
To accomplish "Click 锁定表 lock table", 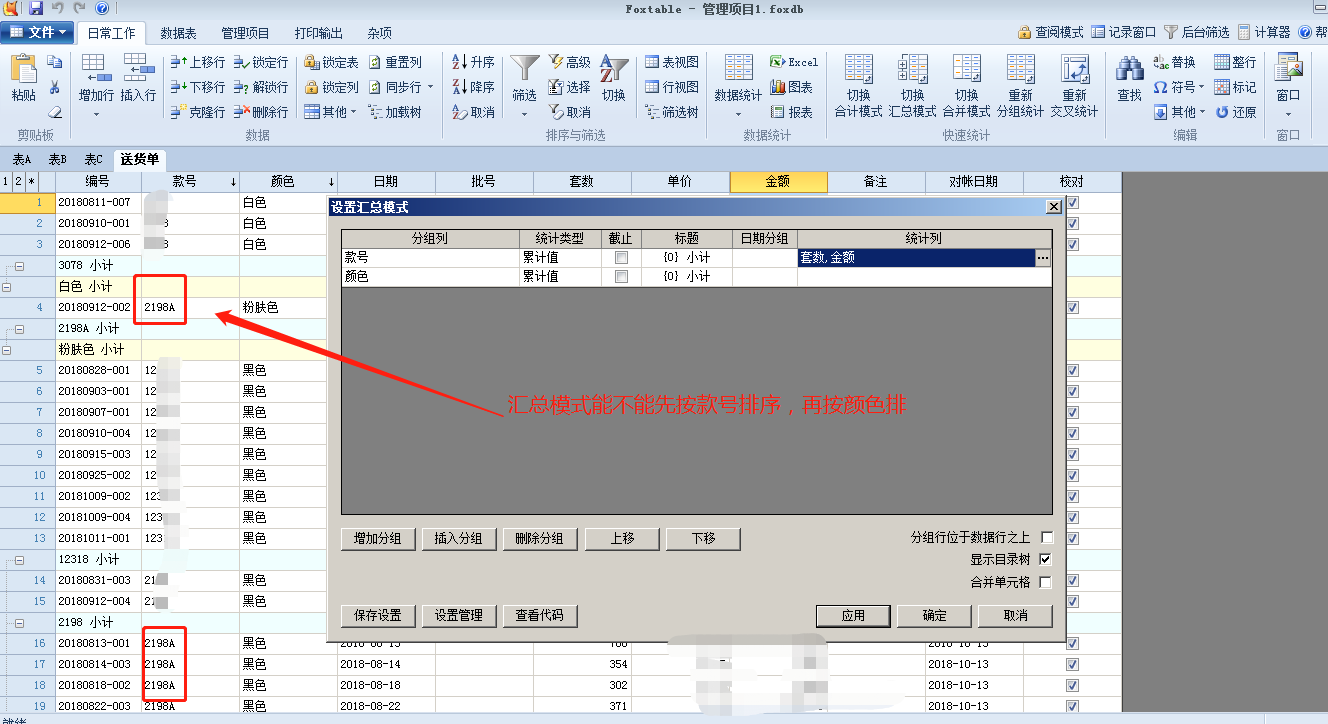I will click(x=331, y=62).
